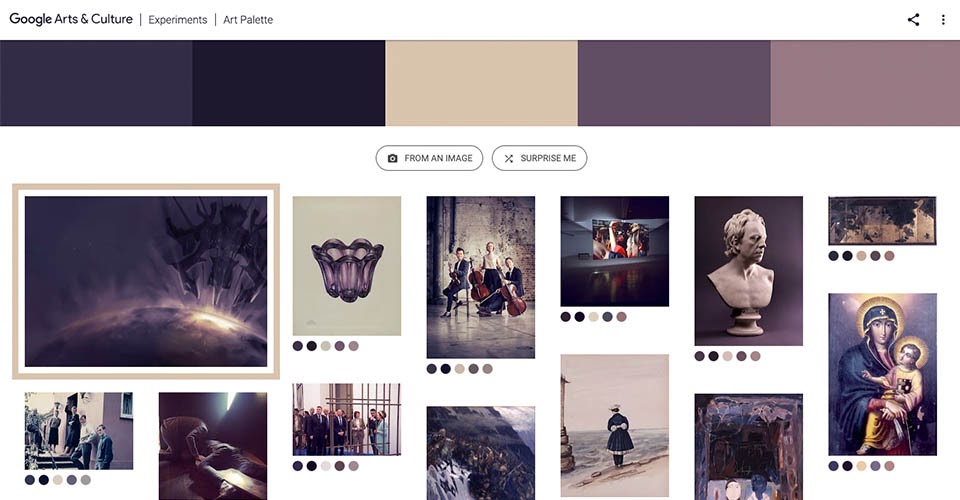Click first dark dot under marble bust
The width and height of the screenshot is (960, 500).
(x=700, y=356)
